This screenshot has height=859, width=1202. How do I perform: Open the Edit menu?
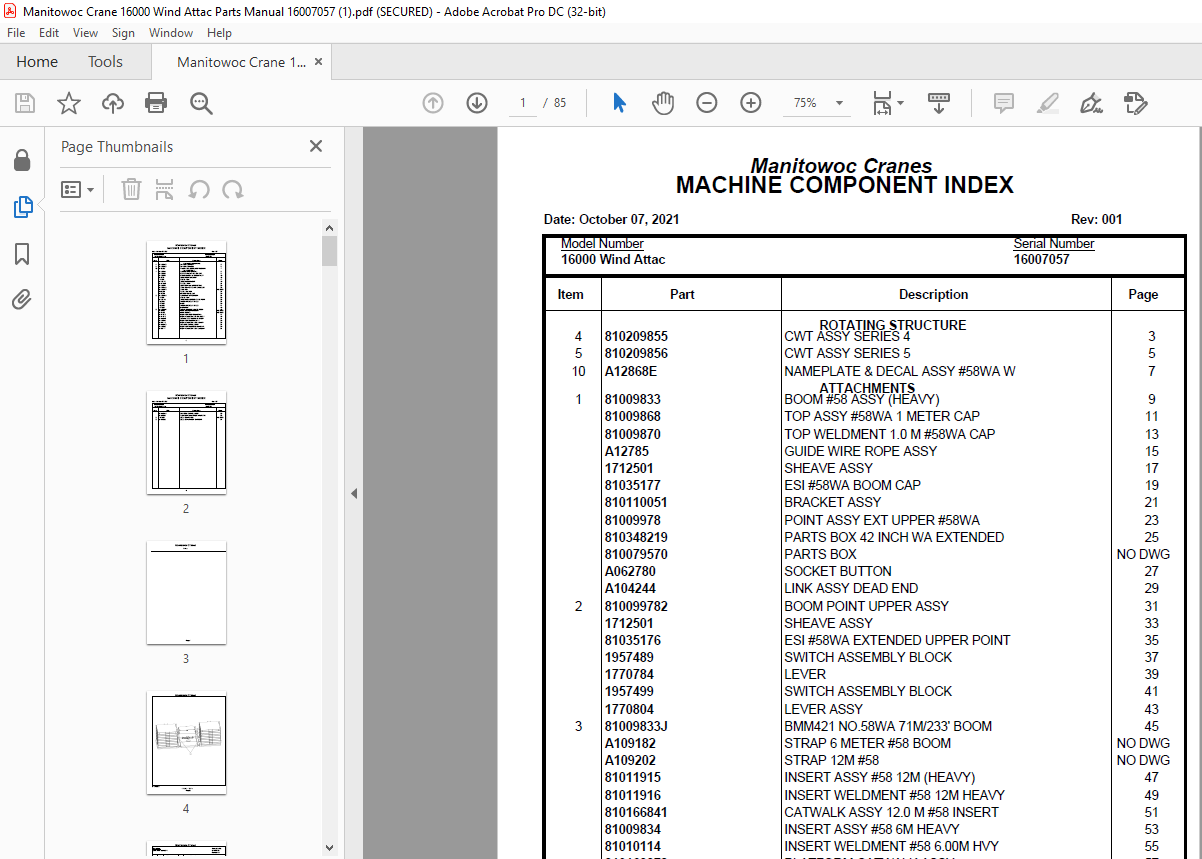[49, 33]
